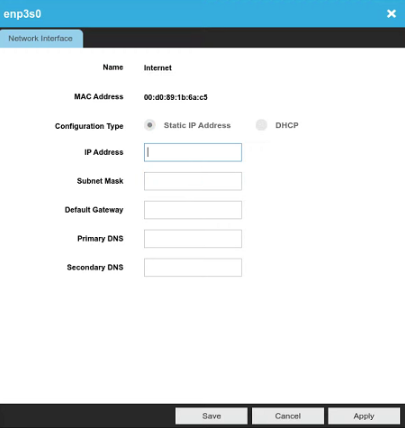Click the interface name value Internet
Screen dimensions: 405x428
(158, 68)
